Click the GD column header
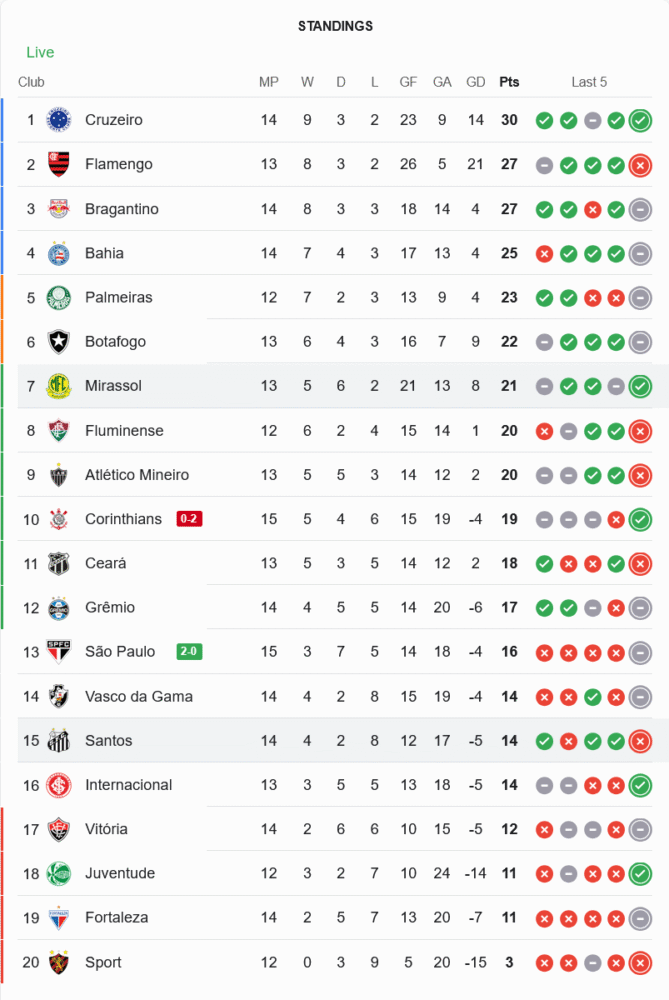This screenshot has width=669, height=1000. 476,82
